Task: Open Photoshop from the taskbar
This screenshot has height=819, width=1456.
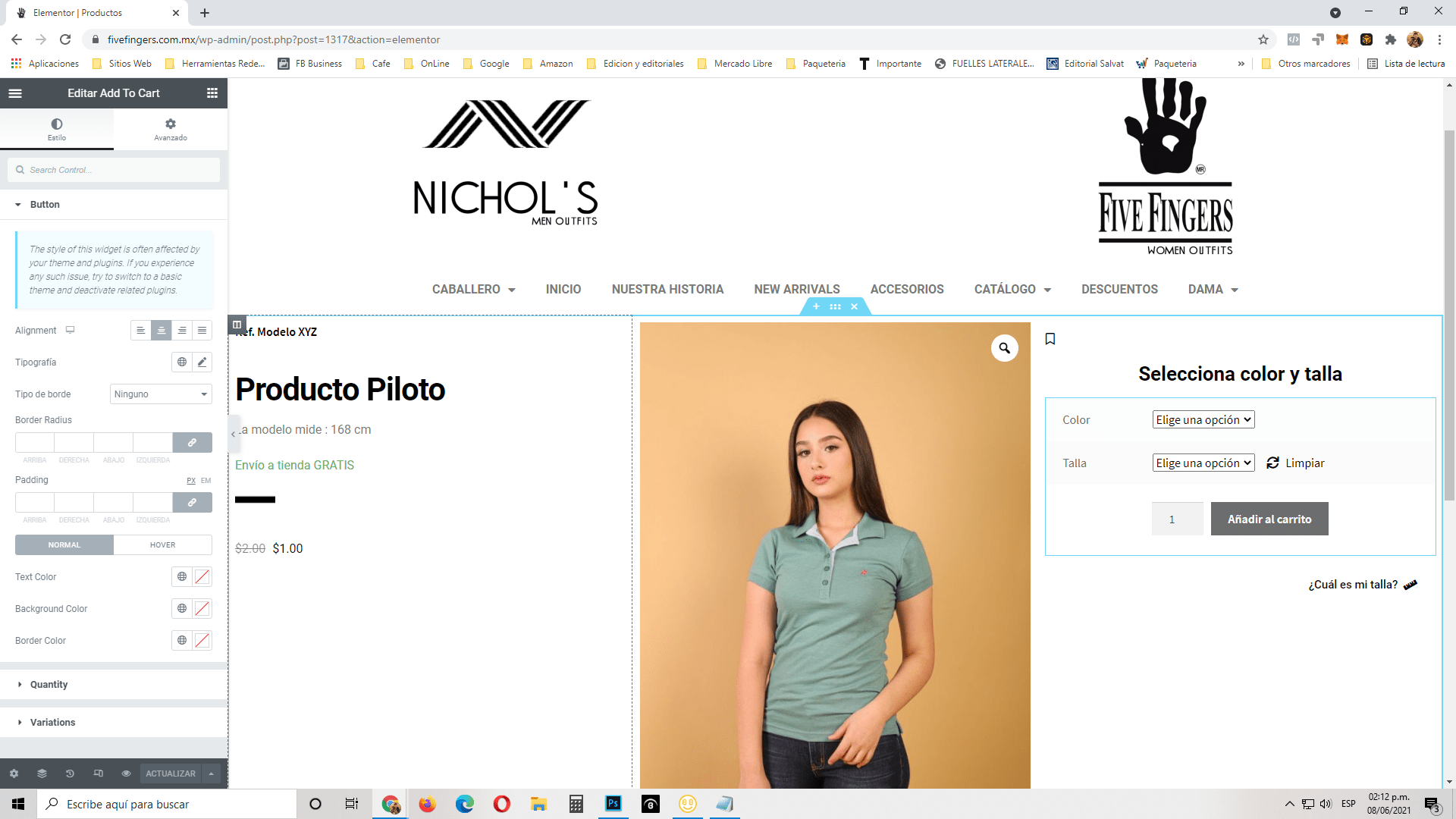Action: (613, 804)
